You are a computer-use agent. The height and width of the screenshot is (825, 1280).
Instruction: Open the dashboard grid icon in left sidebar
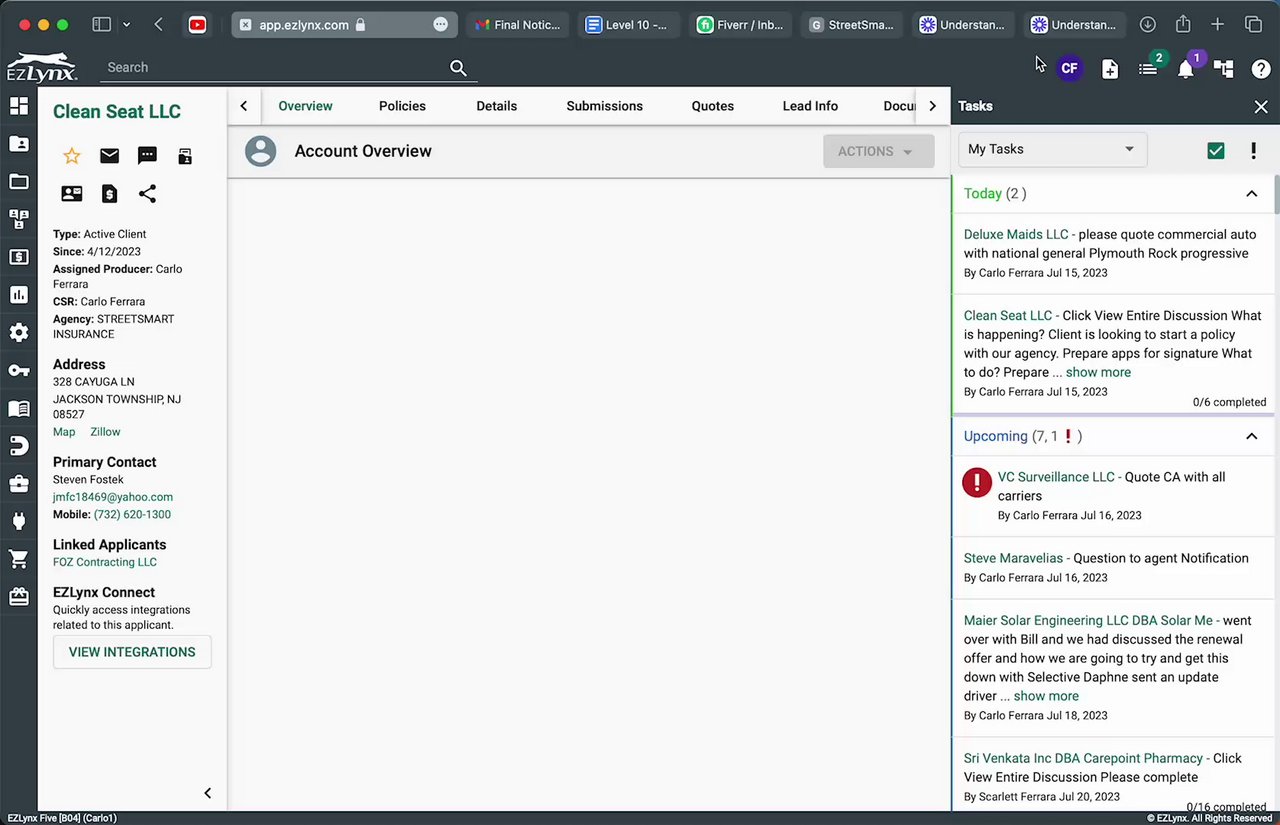18,106
